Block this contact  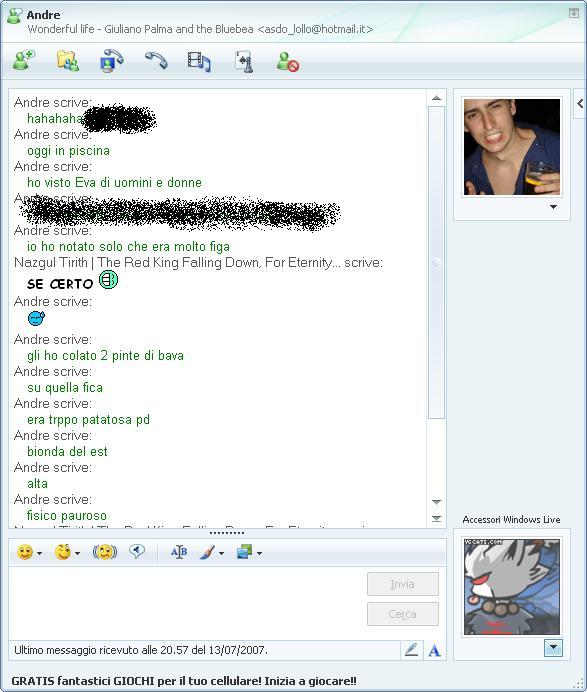click(288, 62)
